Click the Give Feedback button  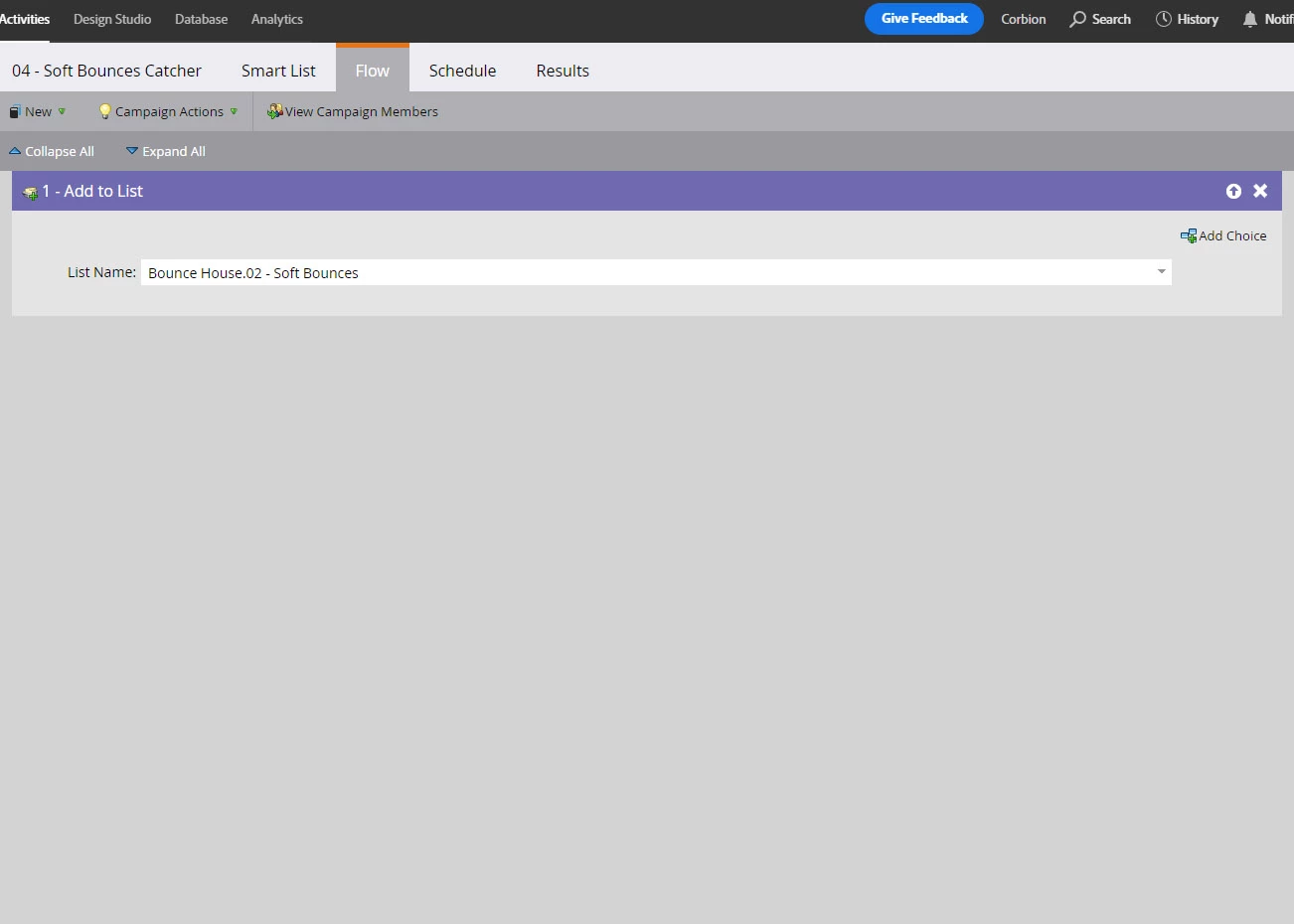pos(924,19)
